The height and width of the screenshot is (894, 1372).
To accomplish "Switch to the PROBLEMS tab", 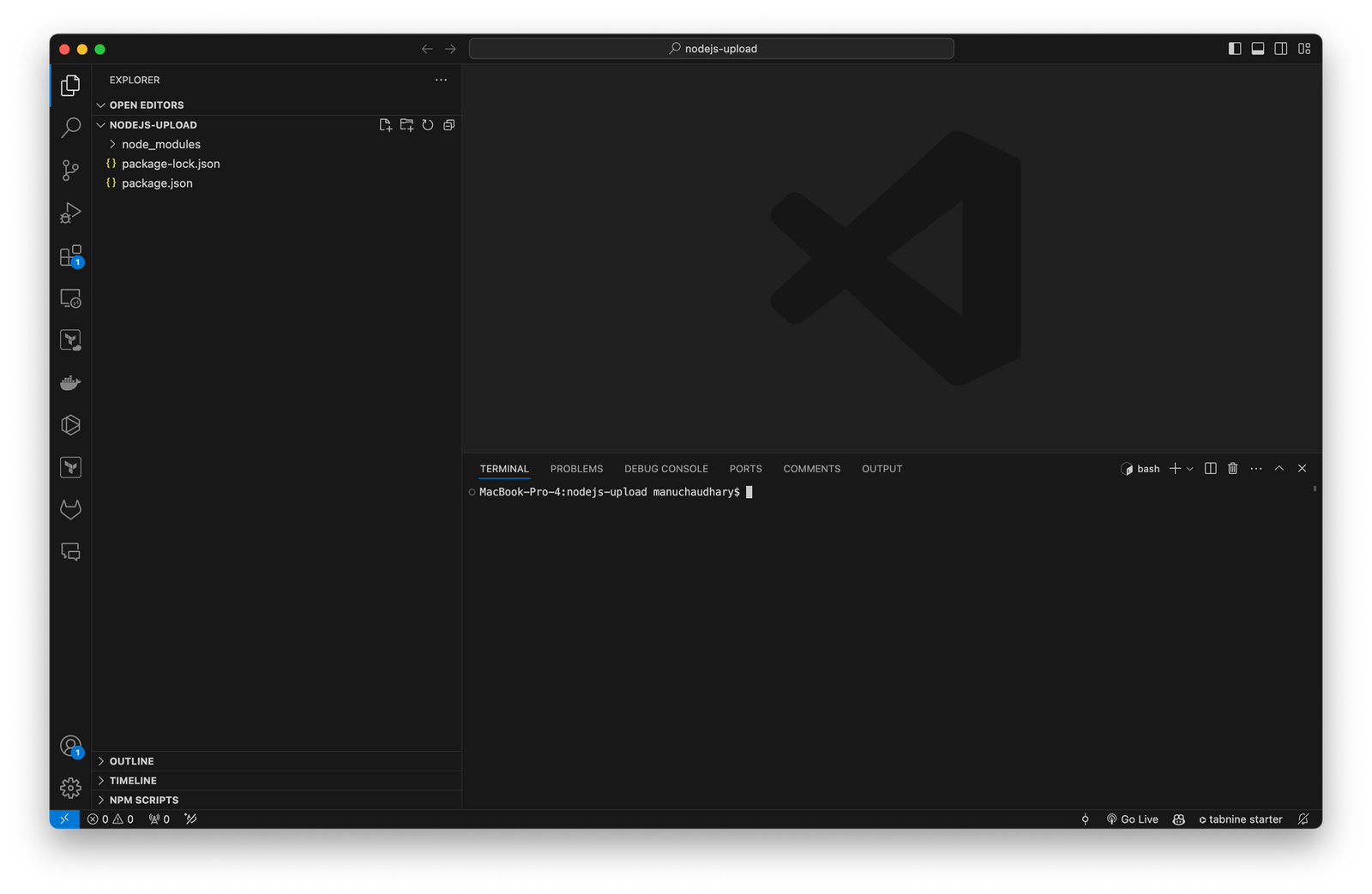I will coord(576,468).
